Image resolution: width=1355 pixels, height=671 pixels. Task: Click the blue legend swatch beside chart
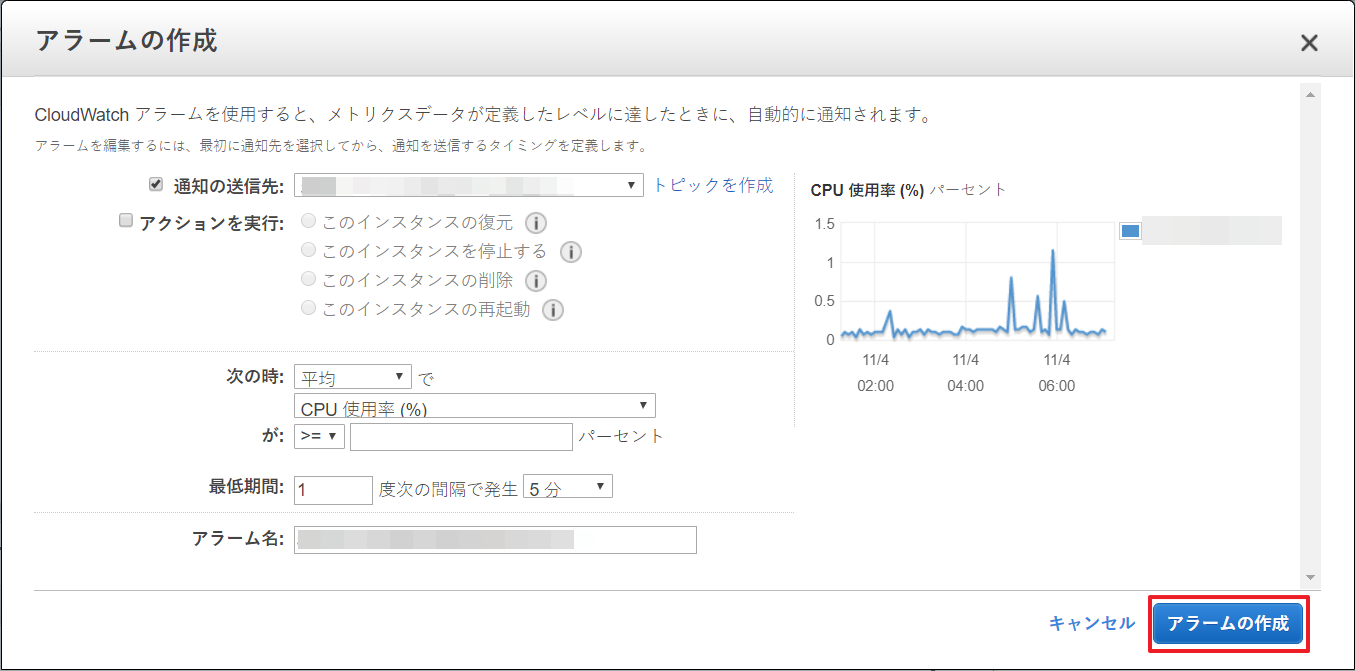[1131, 231]
